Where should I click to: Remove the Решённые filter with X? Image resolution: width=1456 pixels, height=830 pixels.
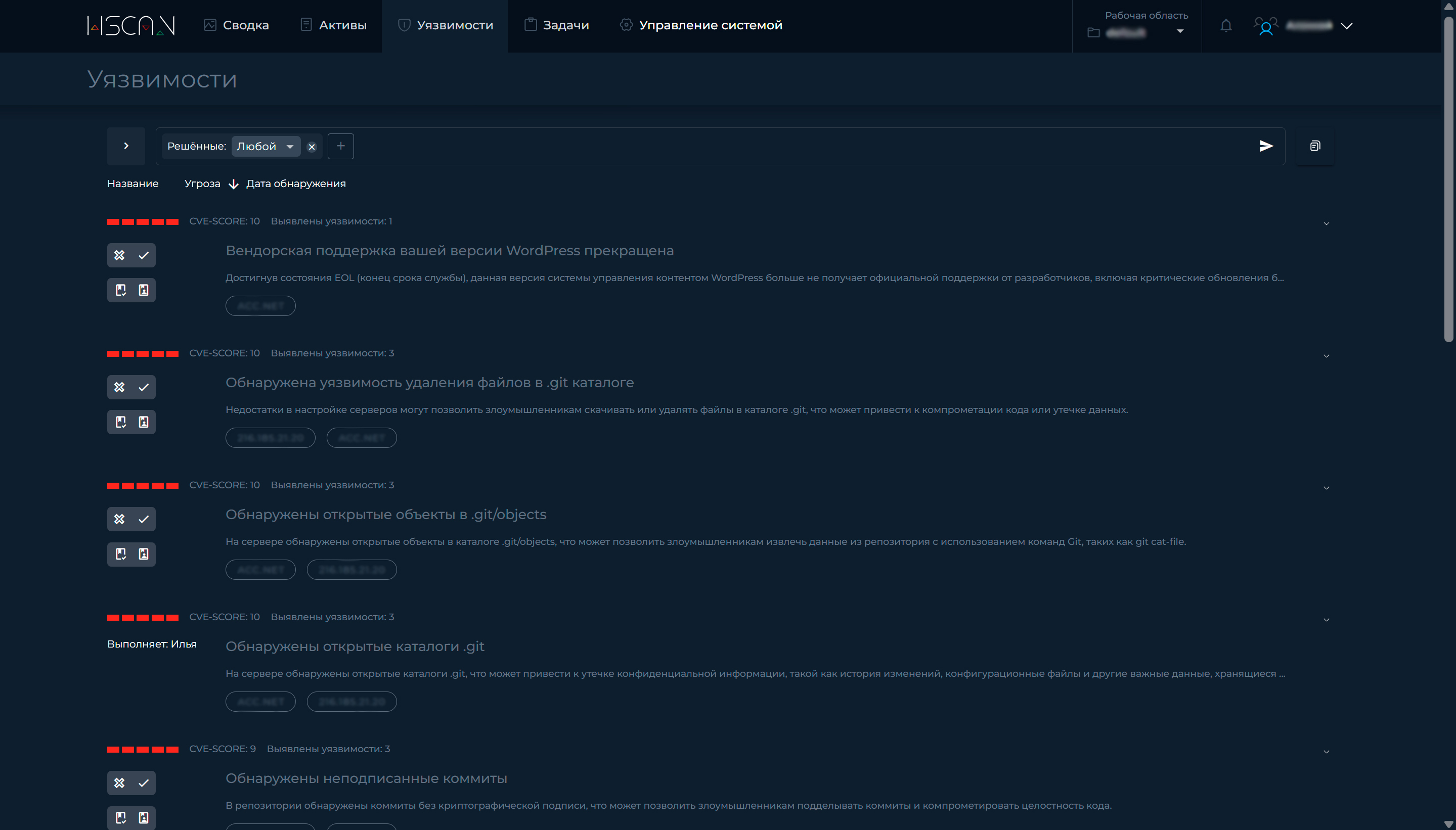click(x=312, y=147)
